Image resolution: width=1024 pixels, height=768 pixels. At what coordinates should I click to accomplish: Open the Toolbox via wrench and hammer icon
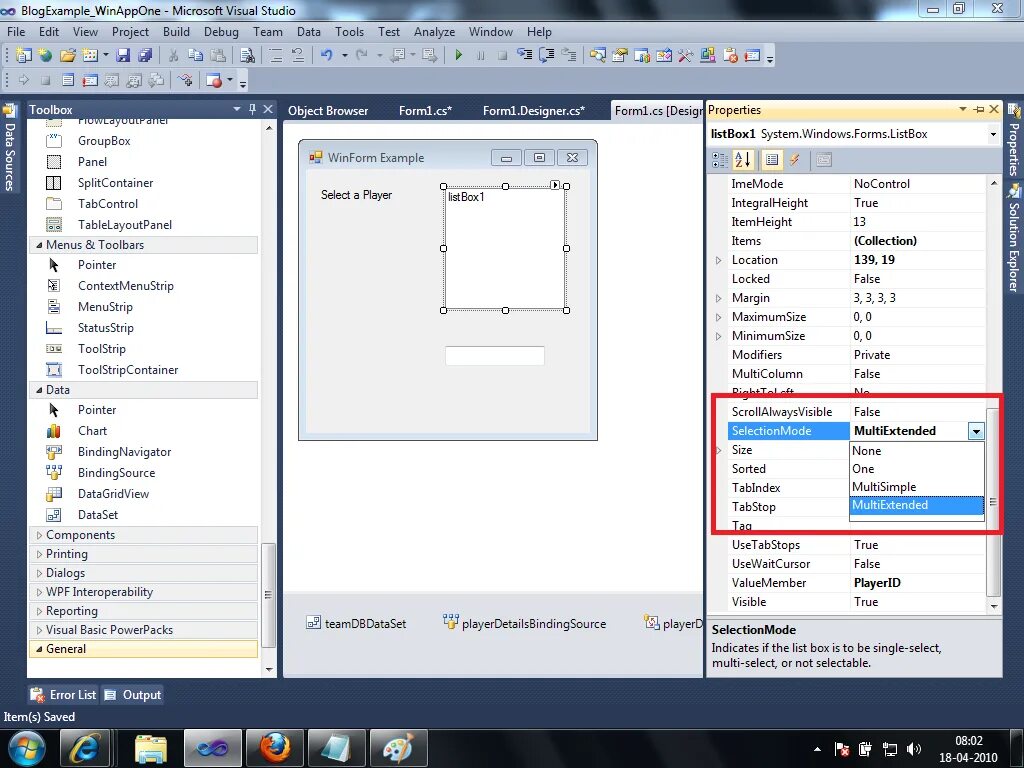[x=685, y=56]
